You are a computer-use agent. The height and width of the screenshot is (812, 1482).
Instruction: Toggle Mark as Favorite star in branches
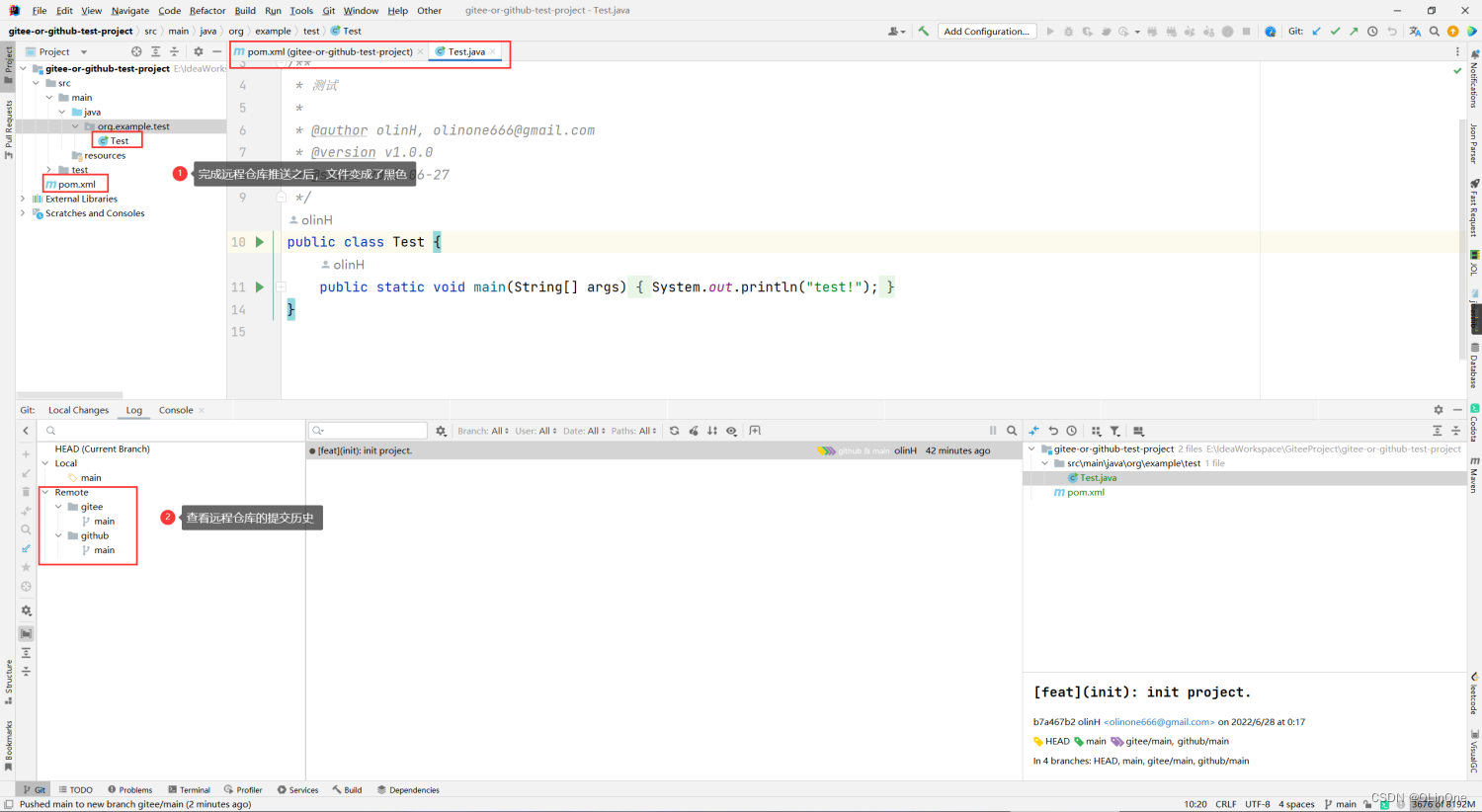26,567
